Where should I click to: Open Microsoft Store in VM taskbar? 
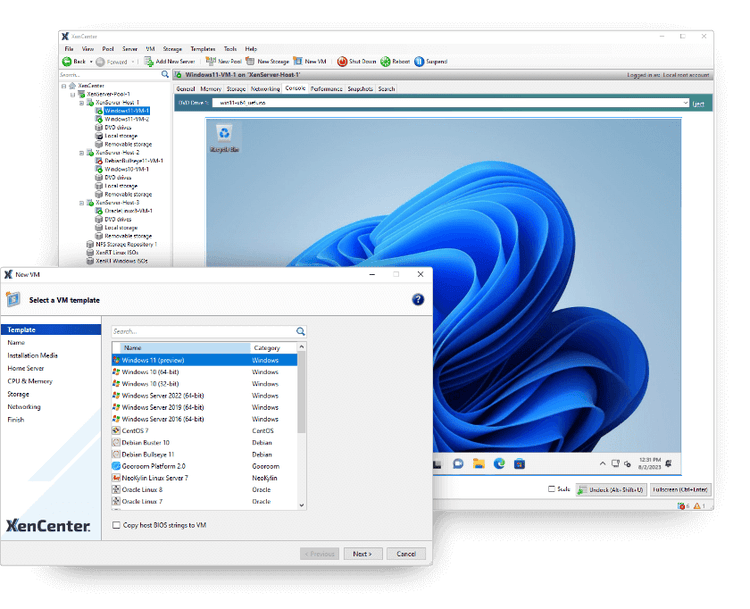pyautogui.click(x=519, y=464)
